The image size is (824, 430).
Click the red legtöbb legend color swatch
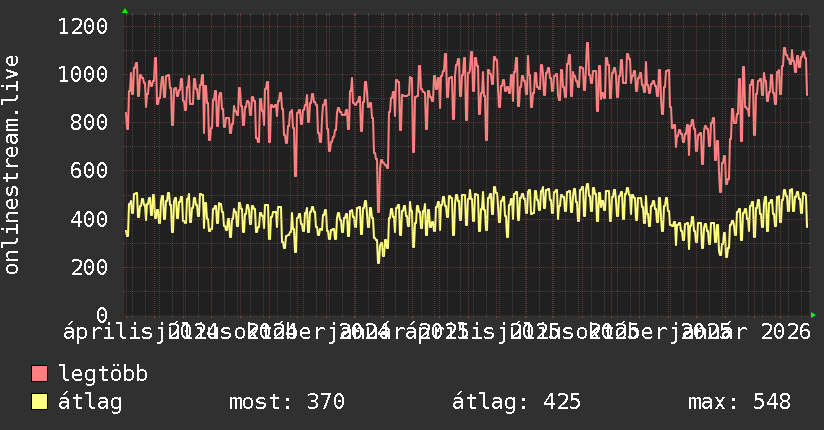coord(39,374)
